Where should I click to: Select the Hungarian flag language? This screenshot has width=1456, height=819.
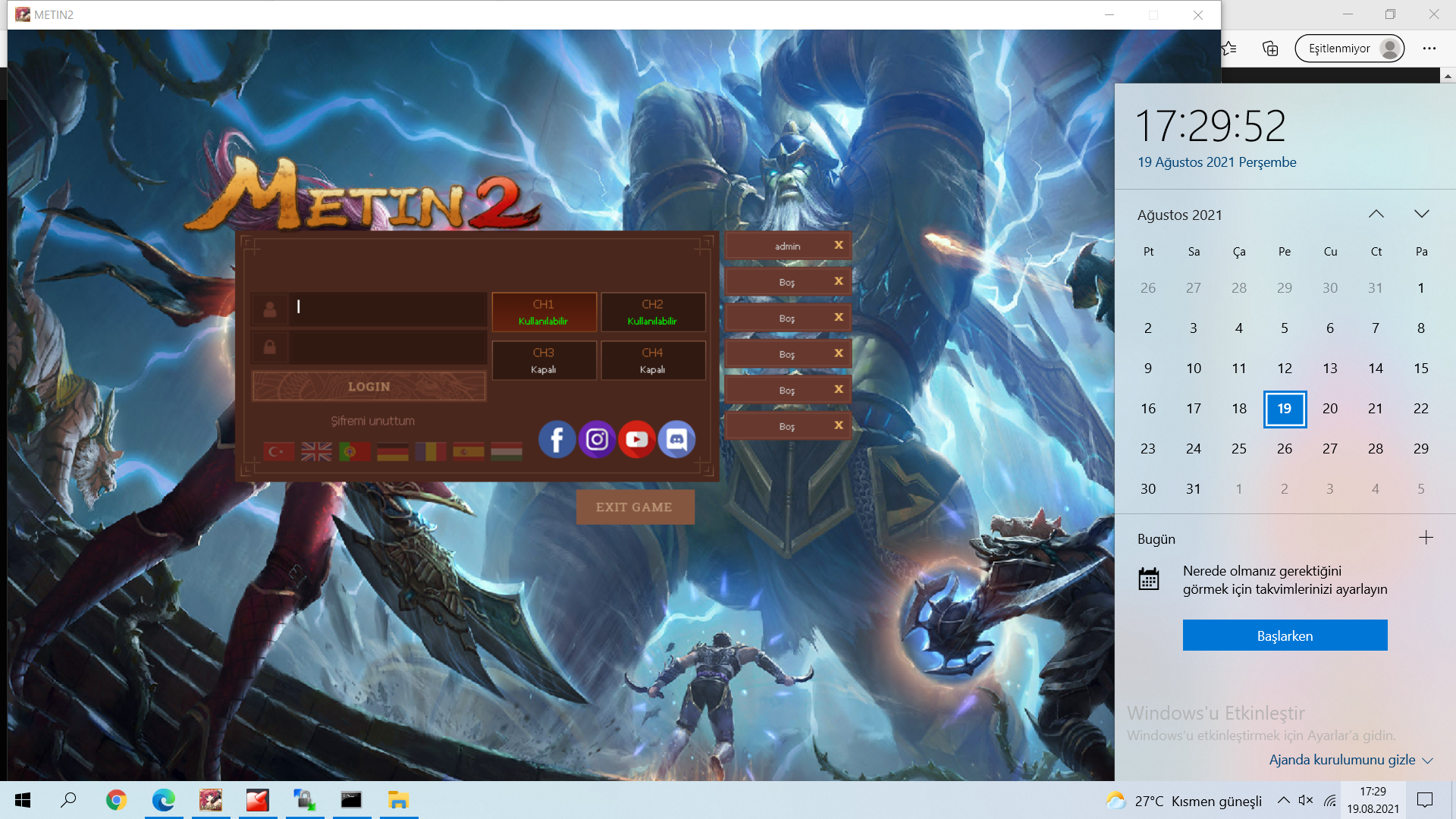click(507, 452)
